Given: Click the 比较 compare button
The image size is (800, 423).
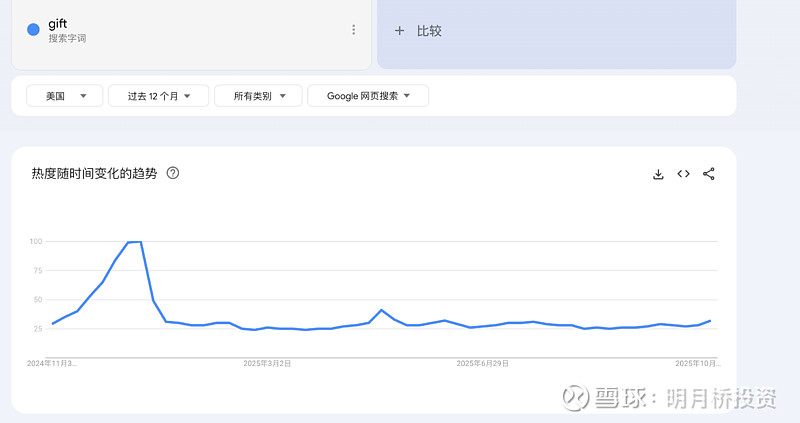Looking at the screenshot, I should click(429, 31).
